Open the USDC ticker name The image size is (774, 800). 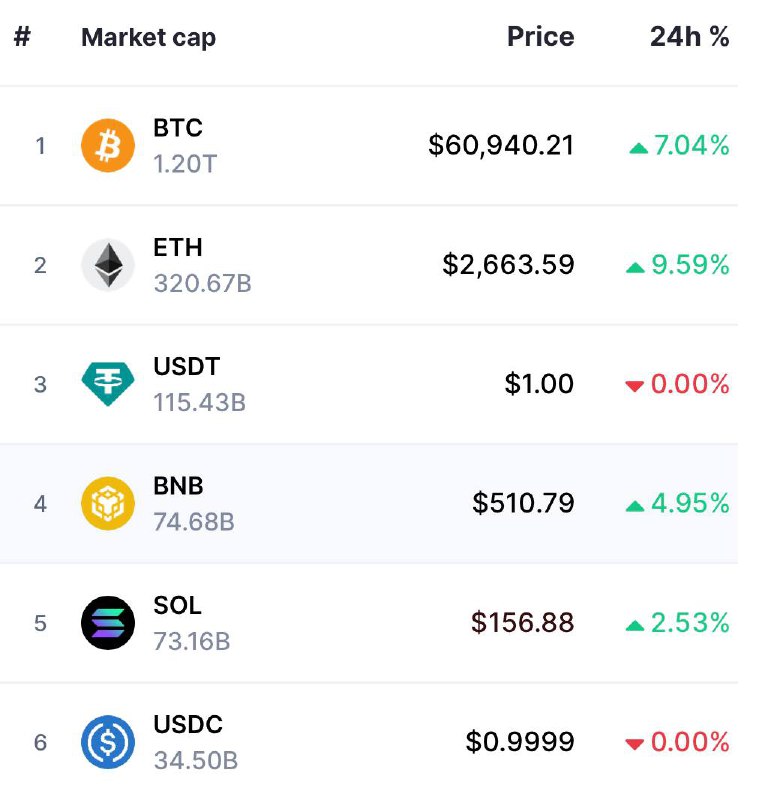pos(188,724)
